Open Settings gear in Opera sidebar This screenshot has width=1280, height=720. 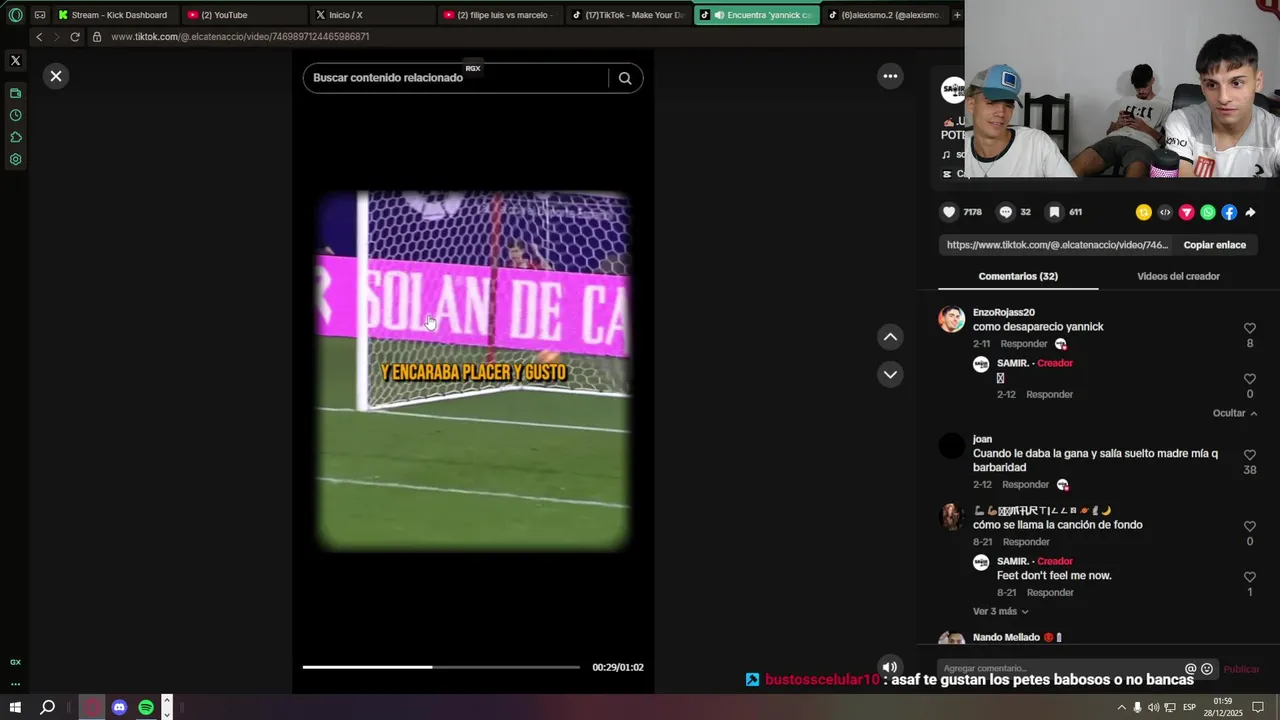click(15, 159)
